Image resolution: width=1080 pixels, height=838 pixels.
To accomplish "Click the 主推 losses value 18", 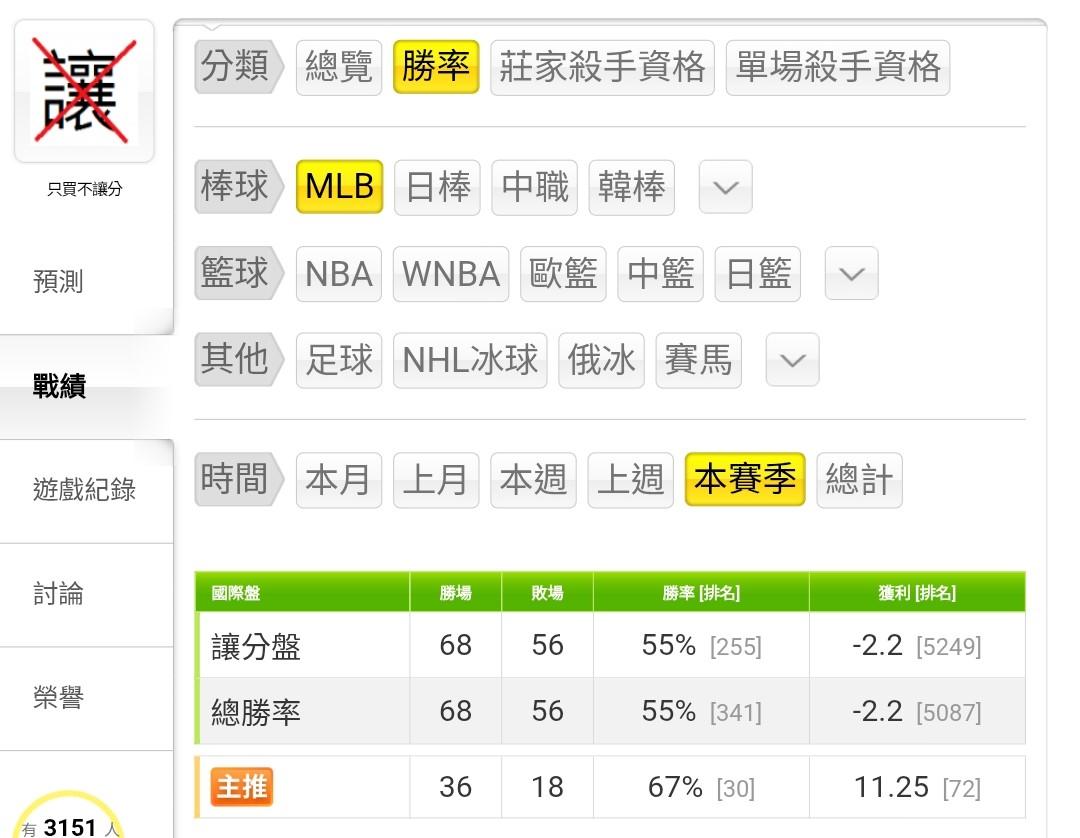I will (547, 787).
